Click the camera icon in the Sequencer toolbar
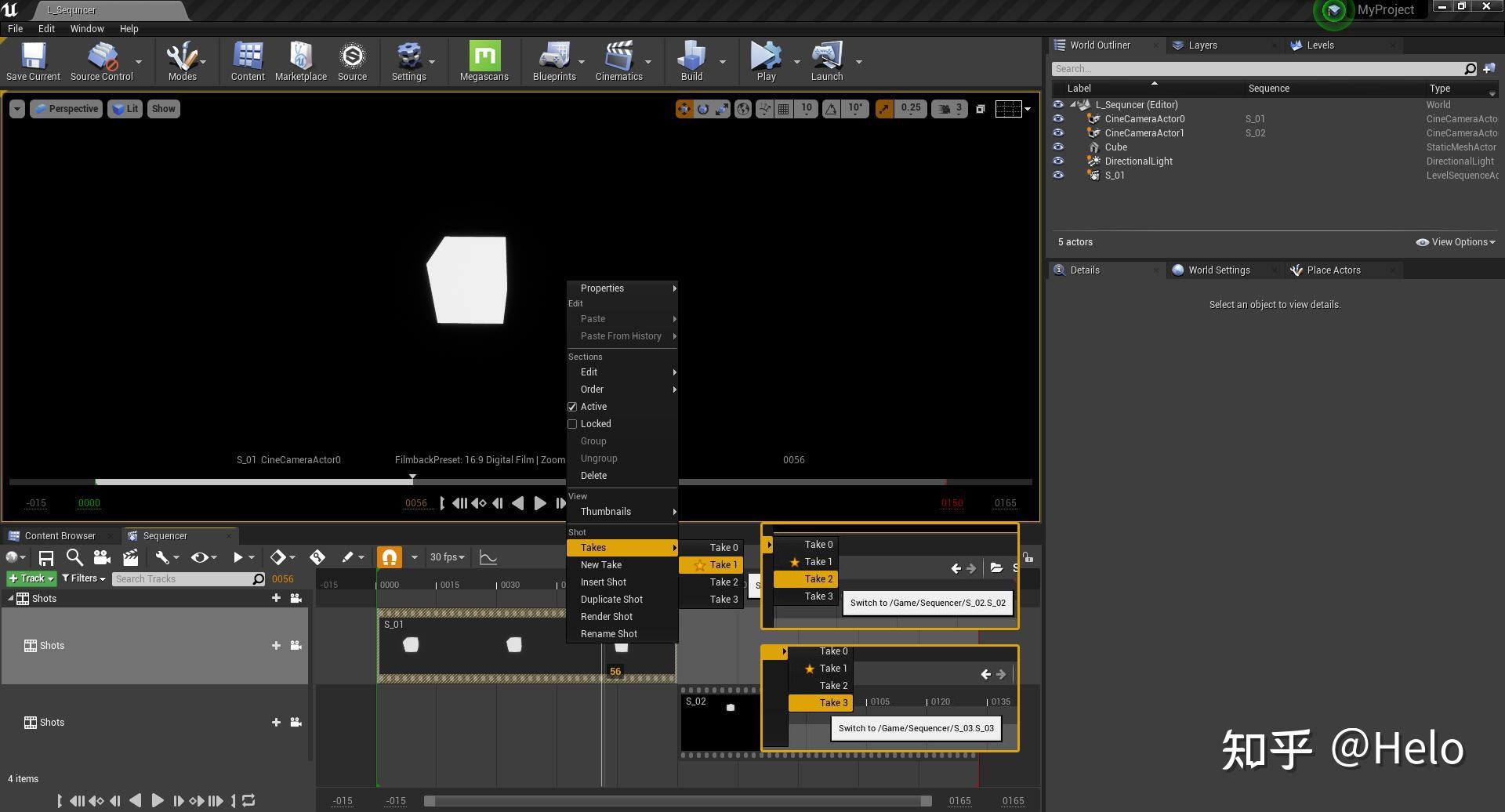The width and height of the screenshot is (1505, 812). (101, 556)
